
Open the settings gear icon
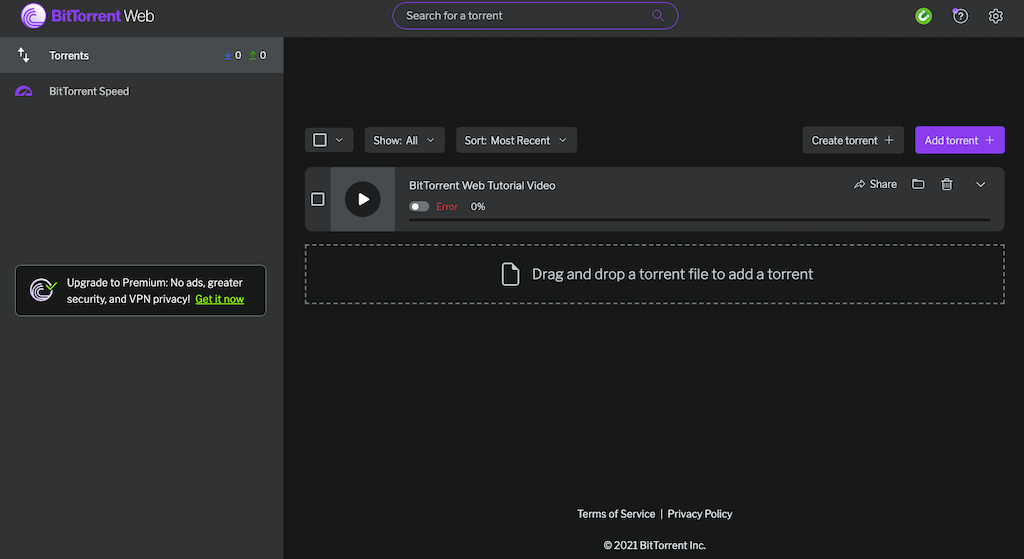995,16
